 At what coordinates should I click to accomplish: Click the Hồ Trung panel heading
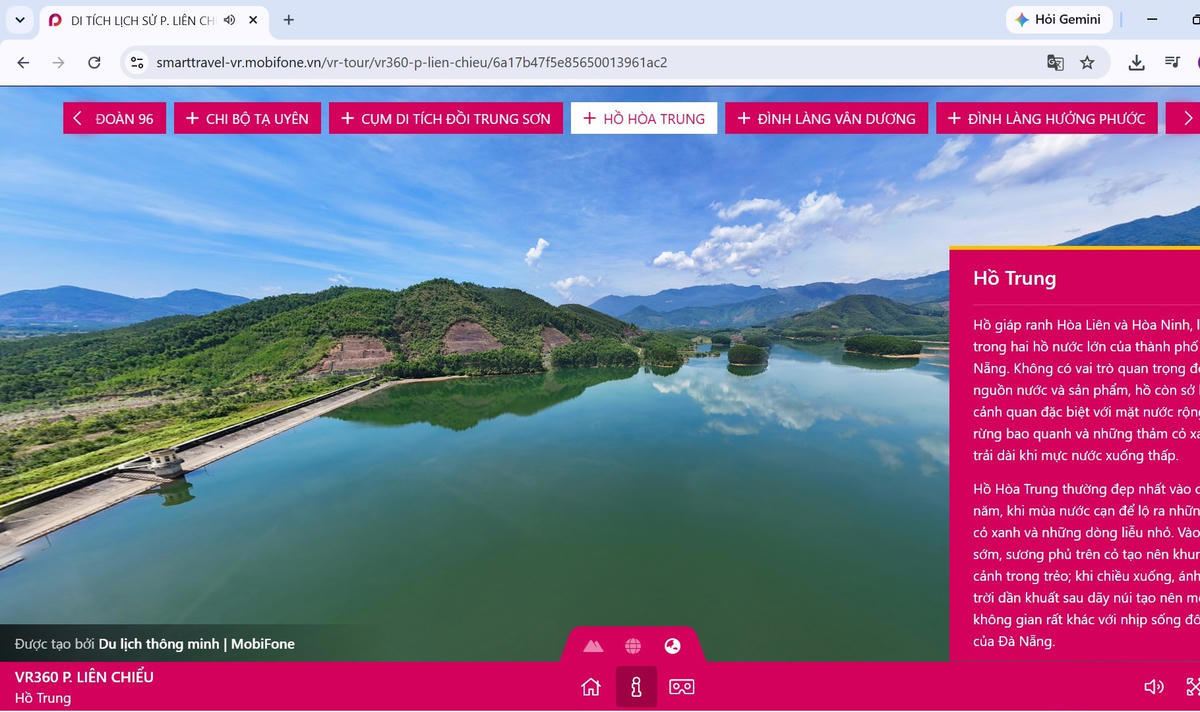coord(1014,278)
